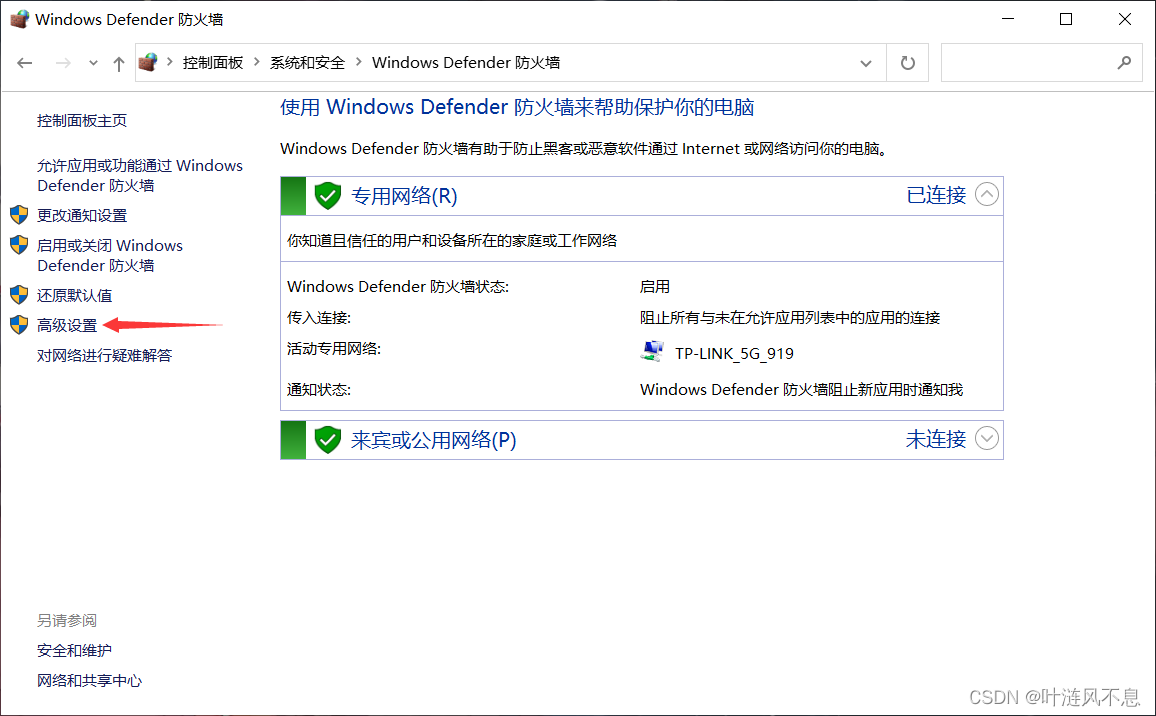This screenshot has width=1156, height=716.
Task: Open 允许应用或功能通过 Windows Defender 防火墙
Action: coord(140,175)
